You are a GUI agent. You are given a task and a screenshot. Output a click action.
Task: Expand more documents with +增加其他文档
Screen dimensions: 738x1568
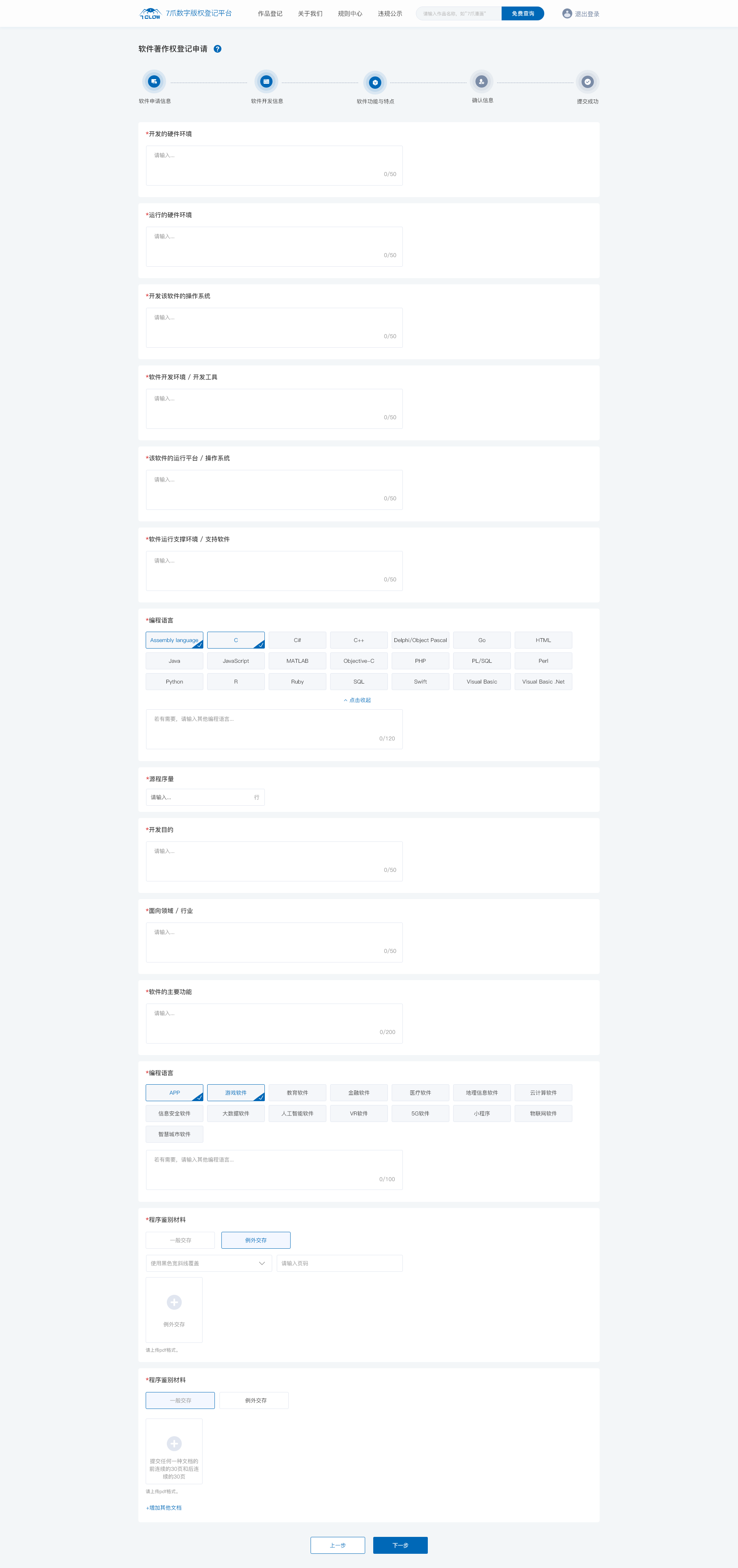tap(164, 1507)
